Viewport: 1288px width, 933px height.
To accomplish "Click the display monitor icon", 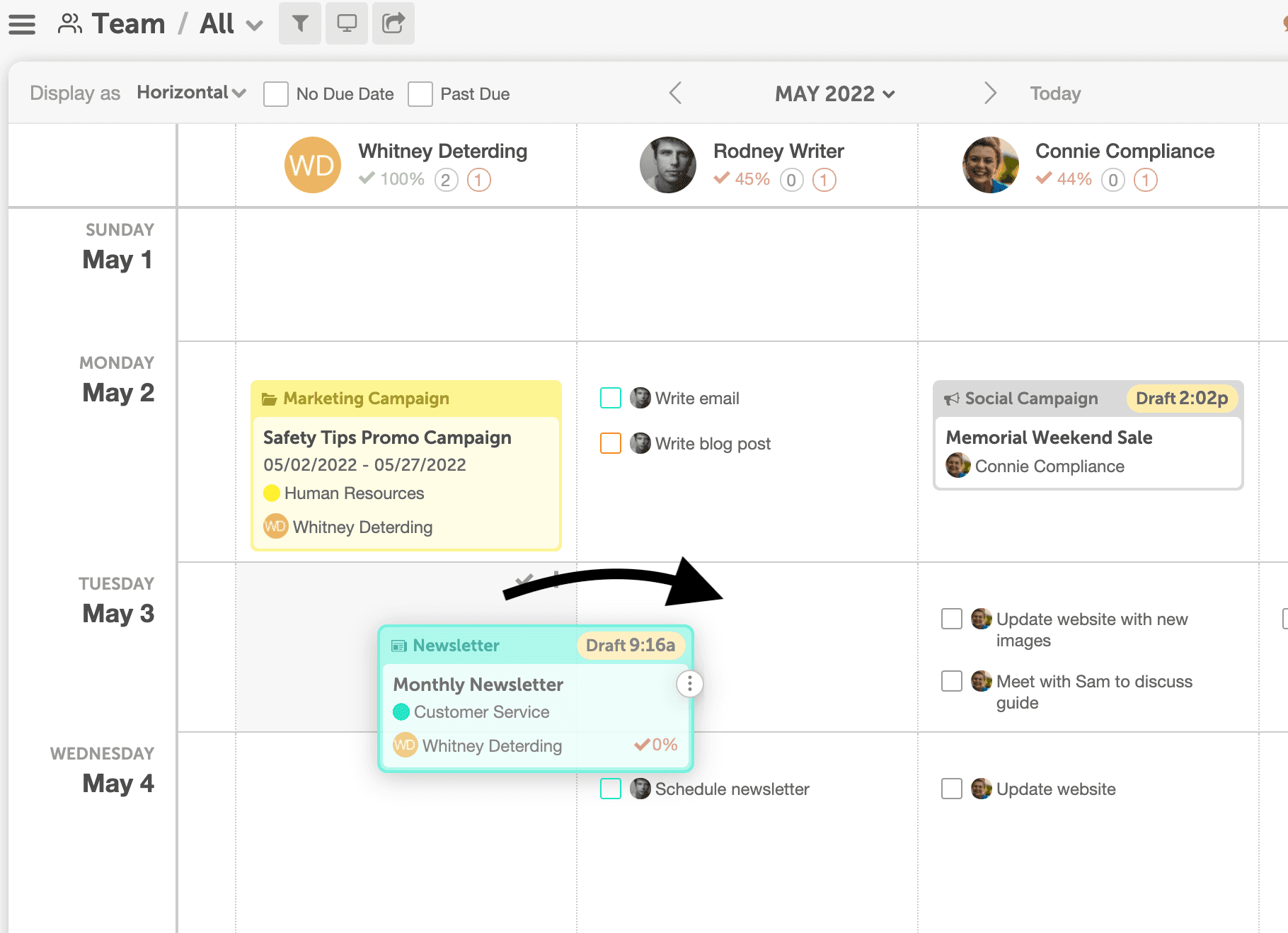I will 347,23.
